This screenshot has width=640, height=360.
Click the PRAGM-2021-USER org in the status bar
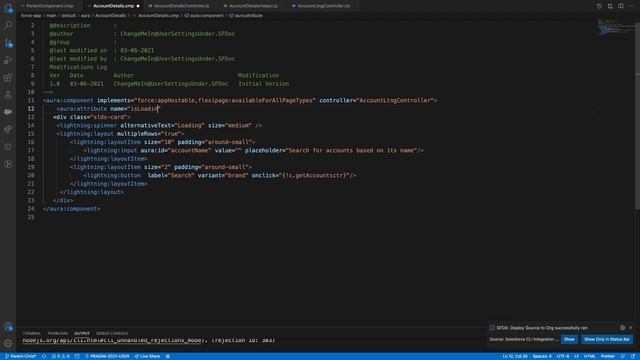coord(107,356)
